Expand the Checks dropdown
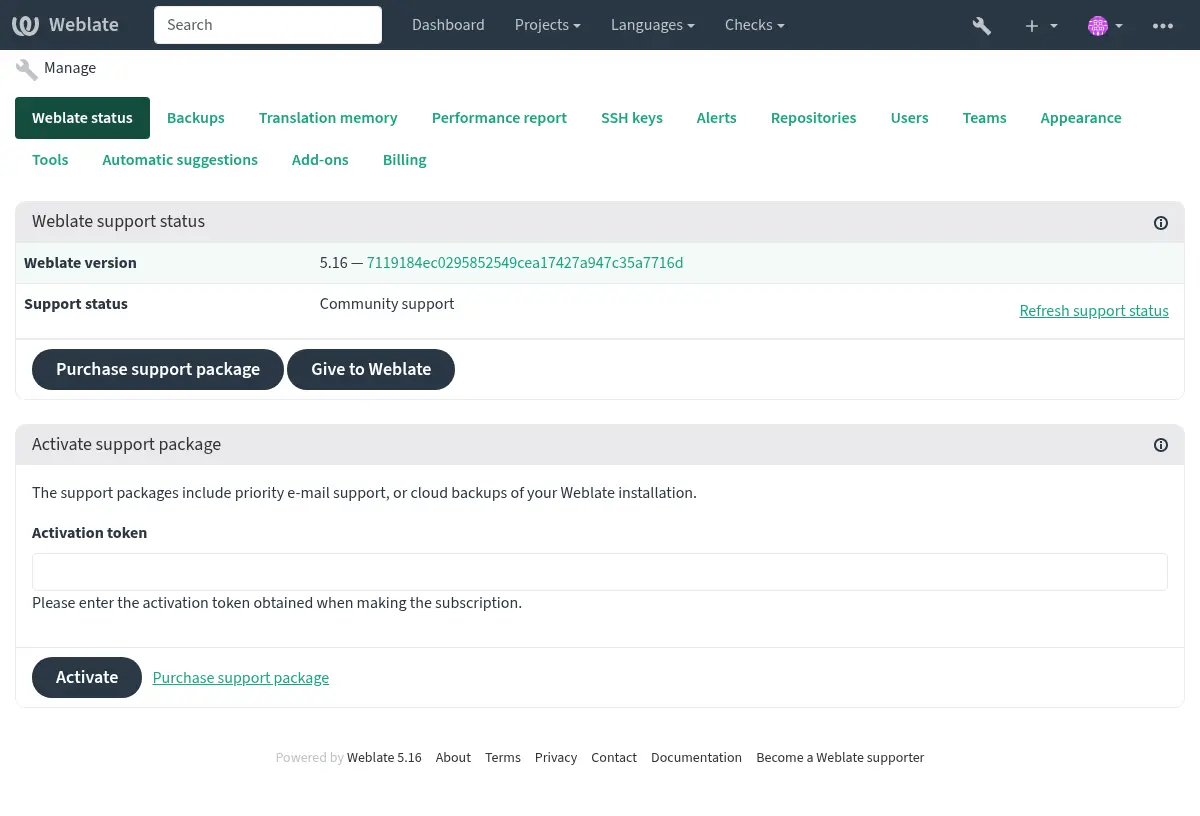This screenshot has width=1200, height=816. [x=754, y=25]
